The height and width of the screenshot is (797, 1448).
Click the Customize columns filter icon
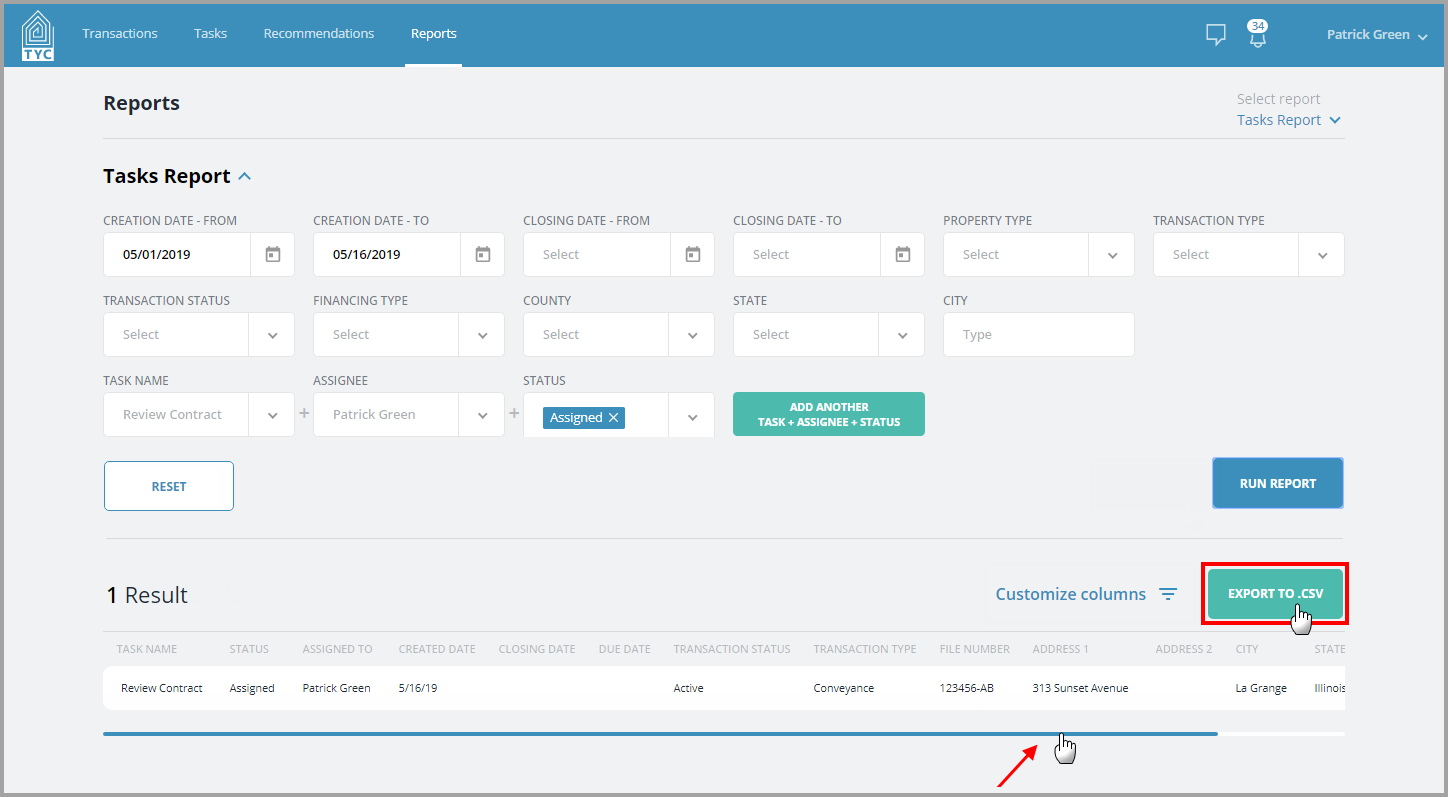[x=1168, y=593]
